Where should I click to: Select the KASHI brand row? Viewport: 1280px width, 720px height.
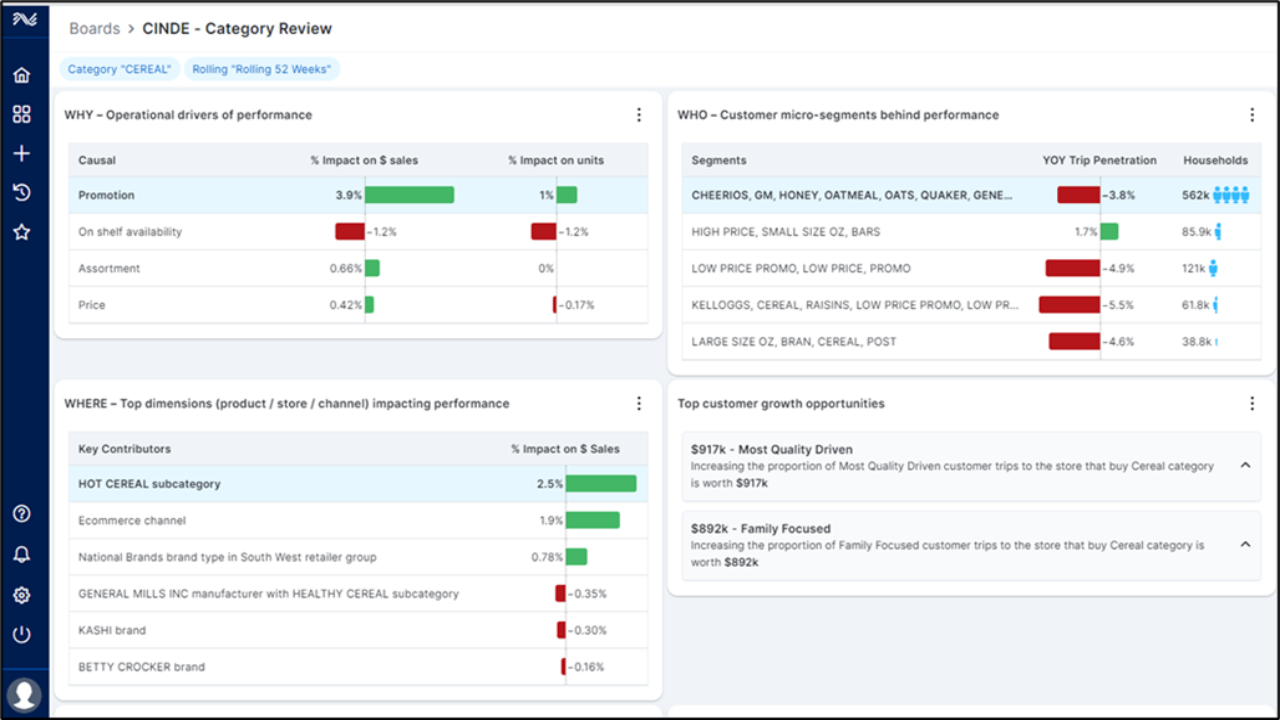point(358,630)
